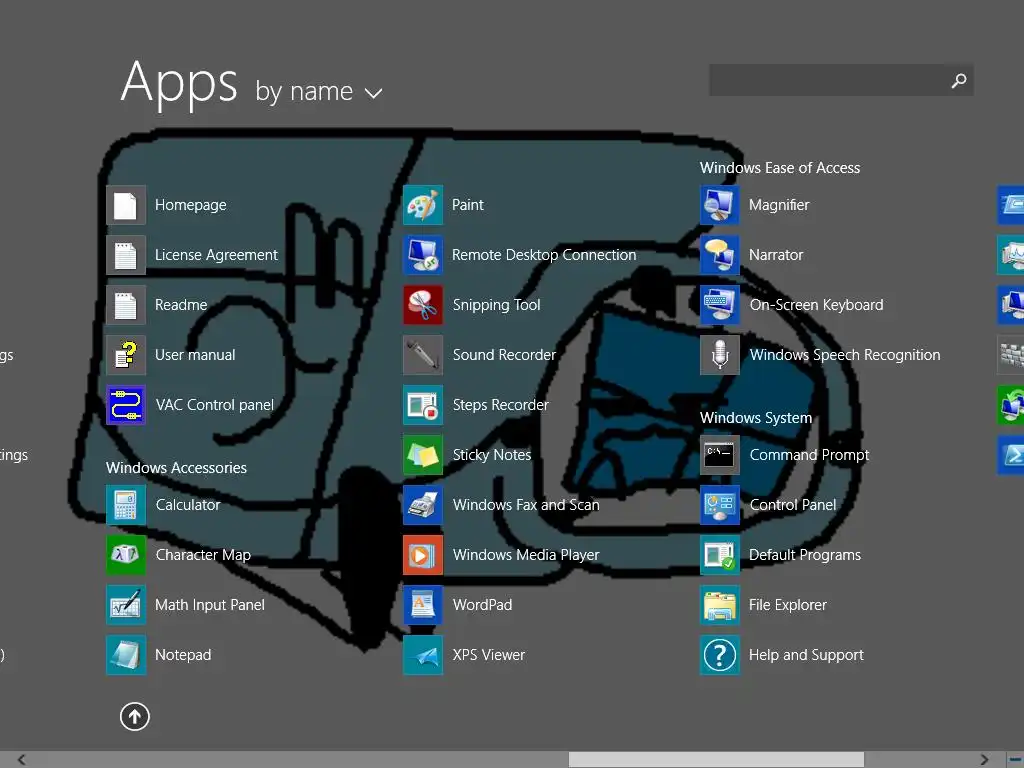Open the Homepage document icon
The width and height of the screenshot is (1024, 768).
(x=125, y=205)
